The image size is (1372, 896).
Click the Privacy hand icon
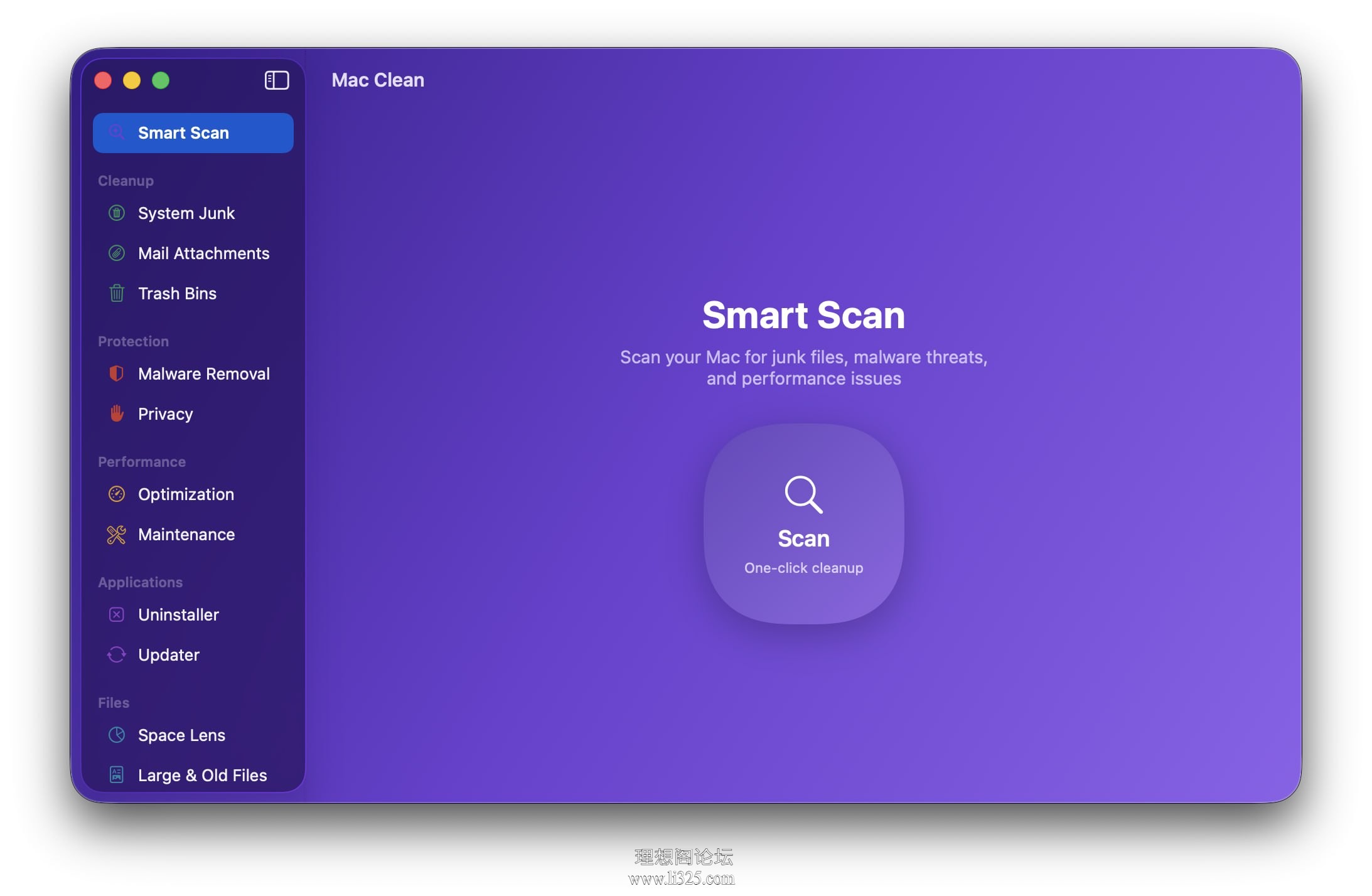(x=117, y=413)
